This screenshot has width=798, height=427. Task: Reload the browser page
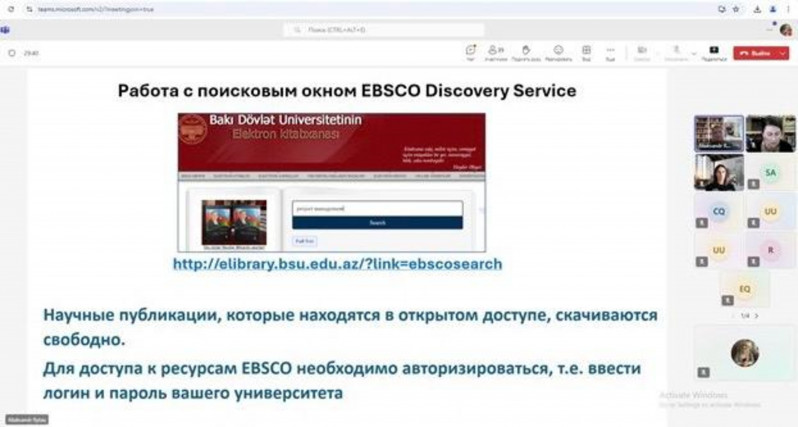[x=11, y=9]
